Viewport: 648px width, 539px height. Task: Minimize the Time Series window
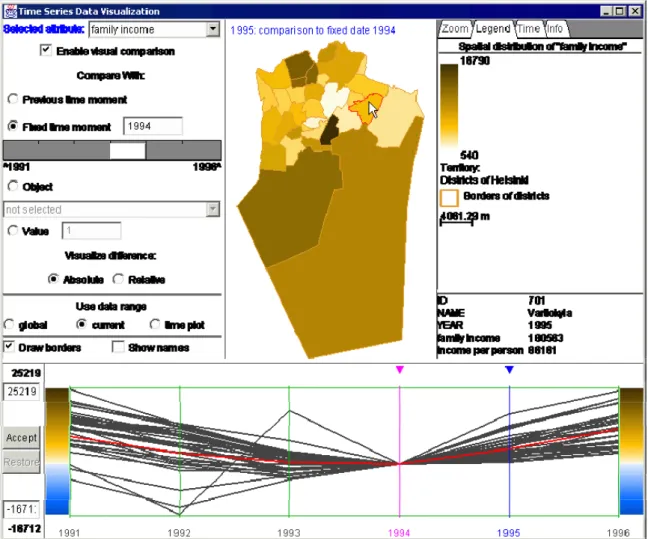605,11
